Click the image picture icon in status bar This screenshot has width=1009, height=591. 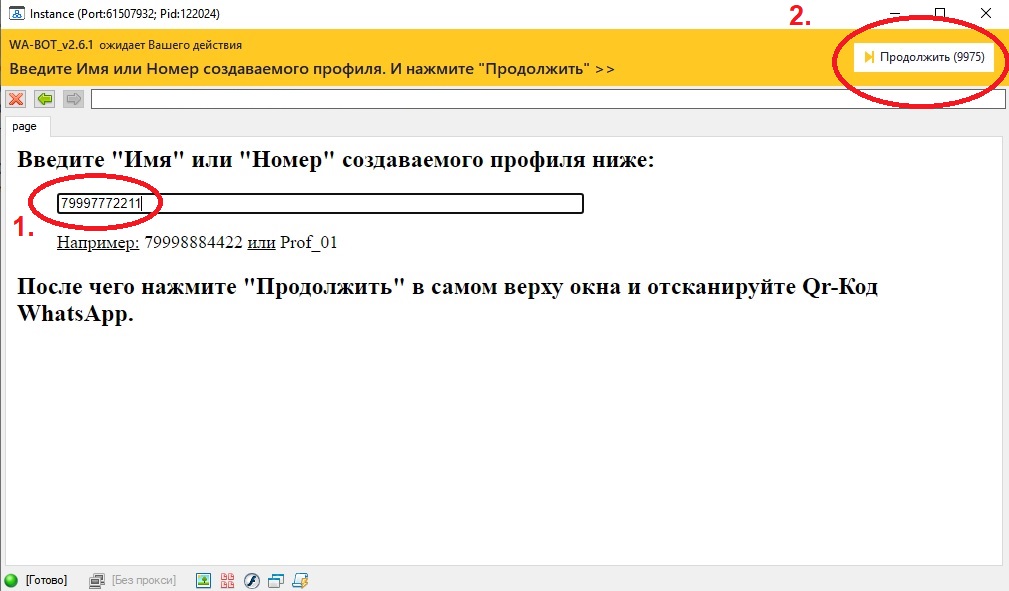click(203, 581)
